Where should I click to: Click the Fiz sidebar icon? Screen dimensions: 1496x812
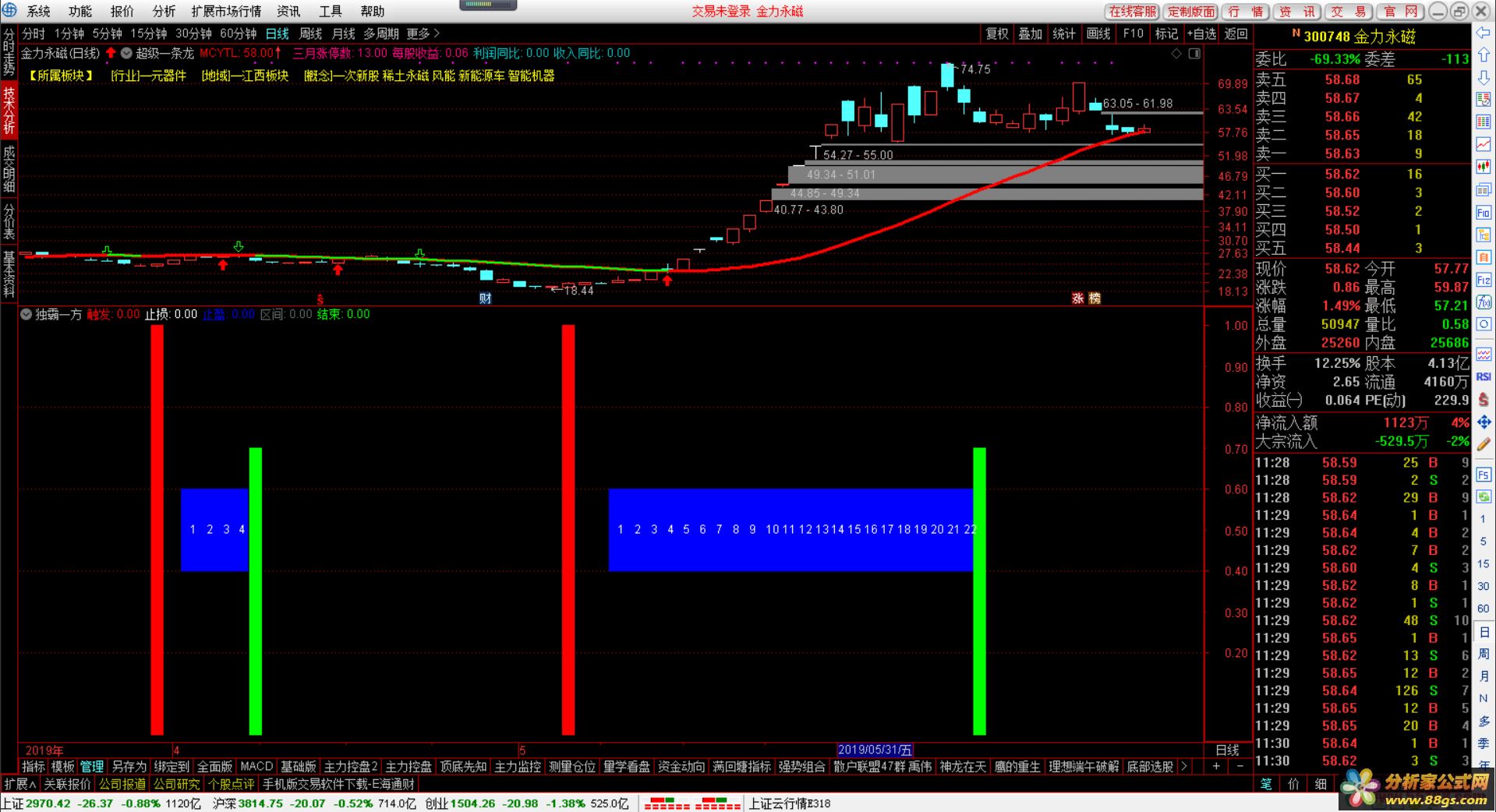pos(1483,280)
